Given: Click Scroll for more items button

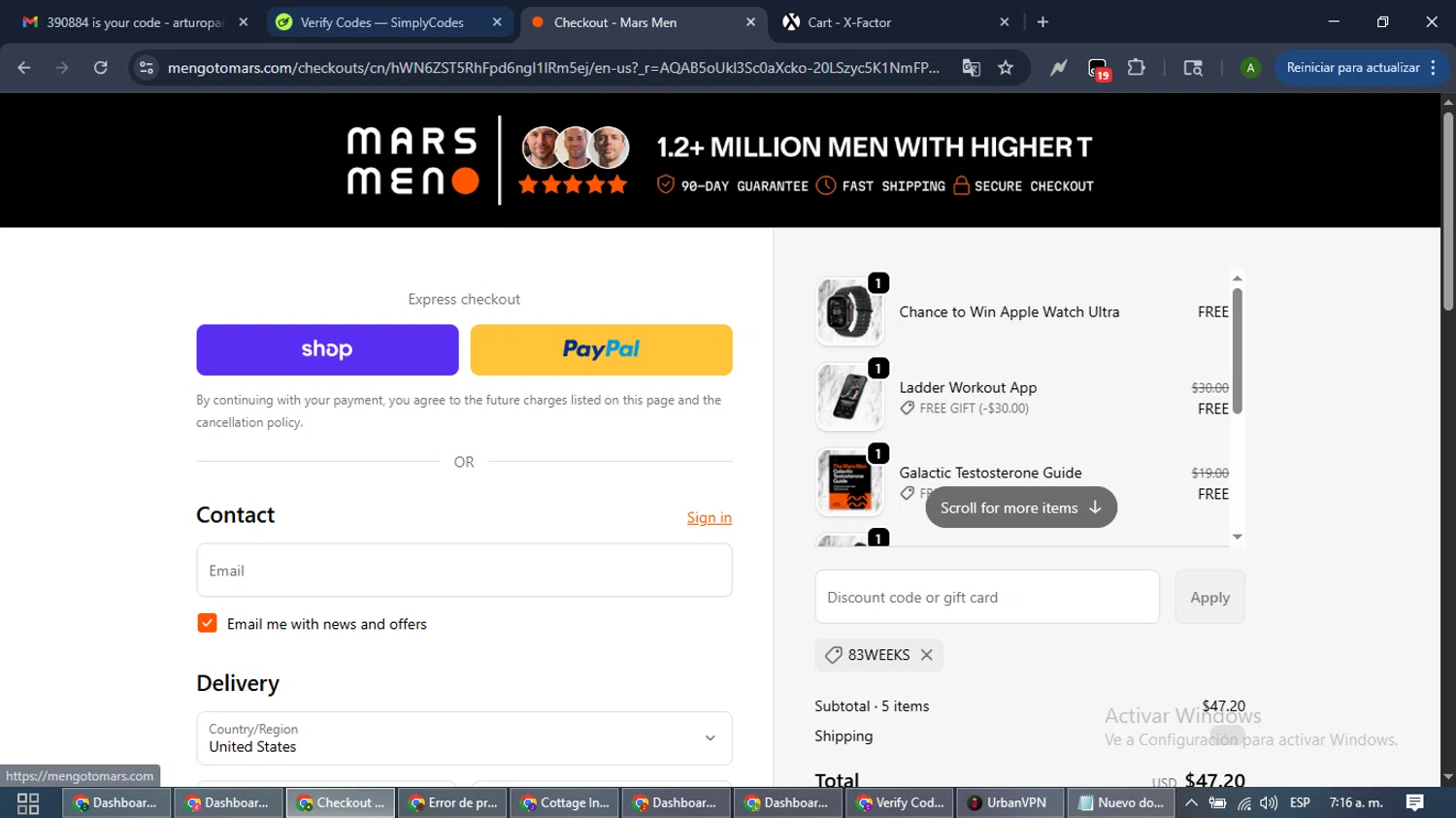Looking at the screenshot, I should point(1021,507).
